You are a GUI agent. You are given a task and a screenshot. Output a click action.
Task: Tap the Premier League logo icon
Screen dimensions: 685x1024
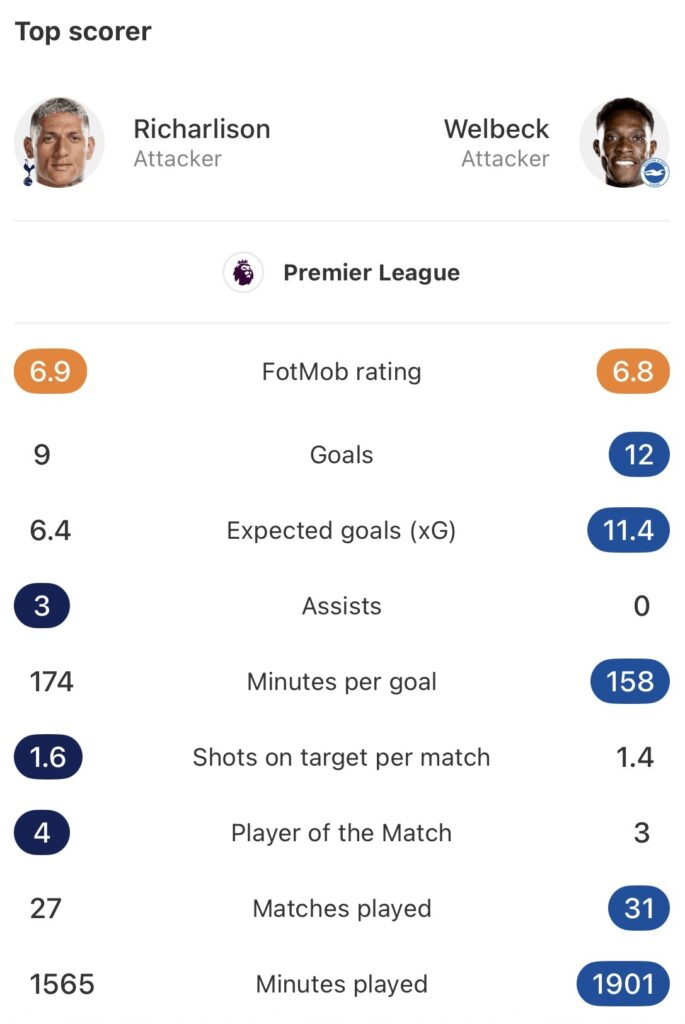(x=243, y=273)
